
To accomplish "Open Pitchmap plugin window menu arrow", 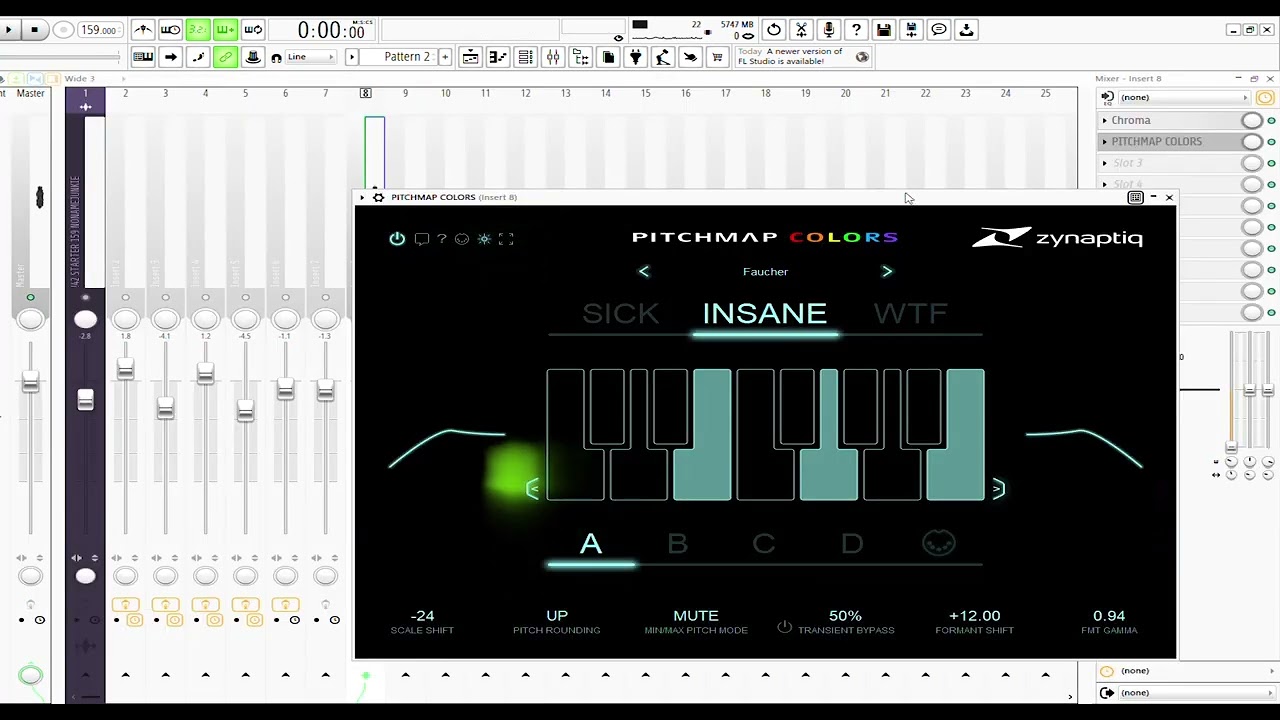I will [x=362, y=197].
